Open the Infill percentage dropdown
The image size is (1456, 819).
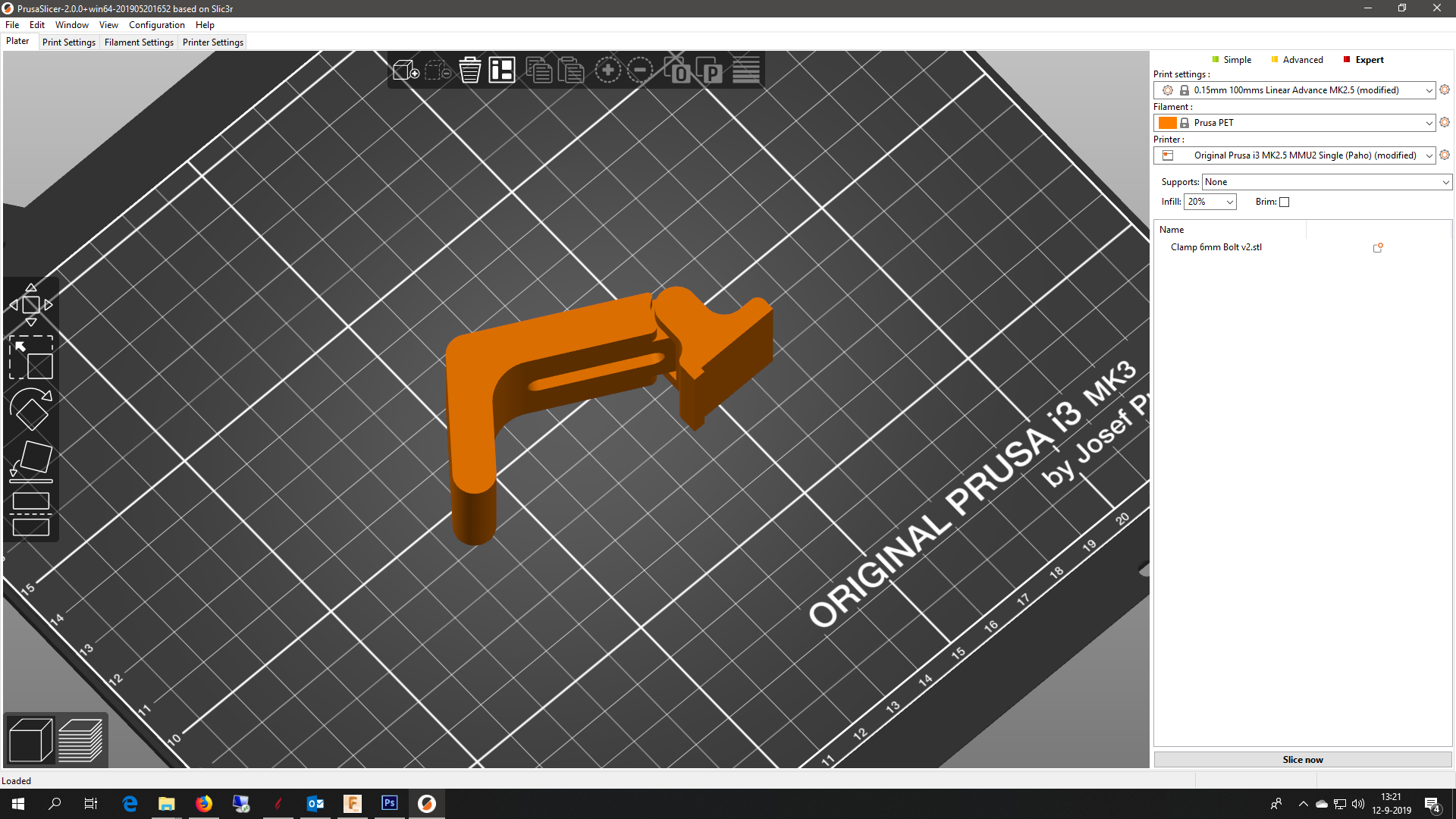(x=1210, y=202)
